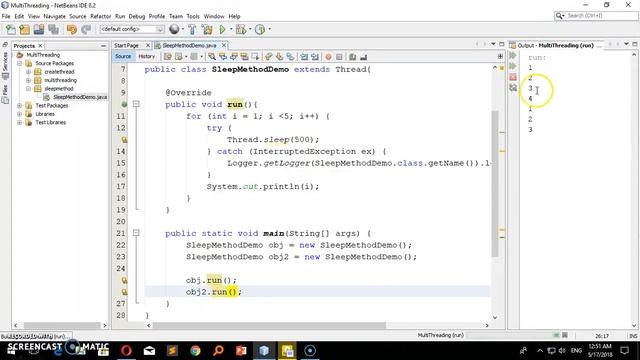Open the Debug Project dropdown arrow
This screenshot has height=360, width=640.
point(250,29)
